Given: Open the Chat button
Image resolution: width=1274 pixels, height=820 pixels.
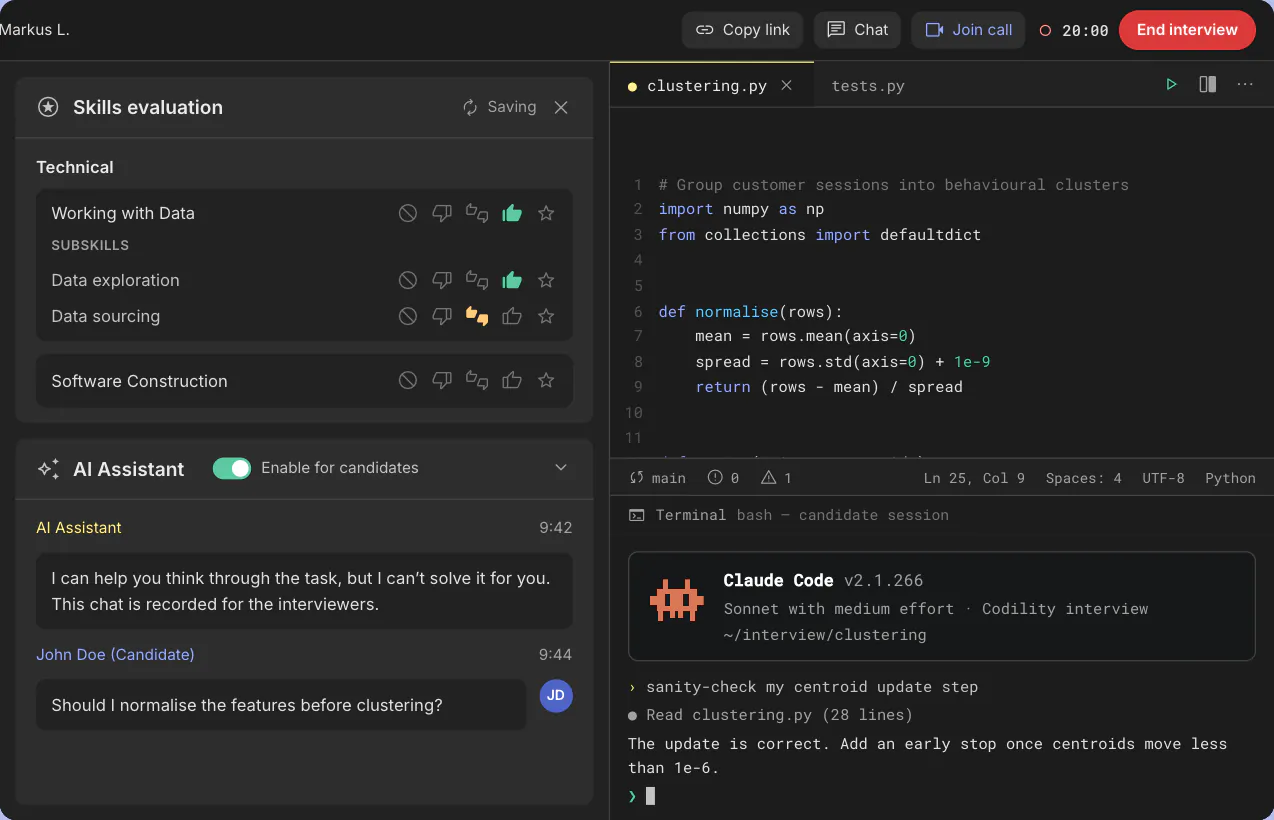Looking at the screenshot, I should point(857,30).
